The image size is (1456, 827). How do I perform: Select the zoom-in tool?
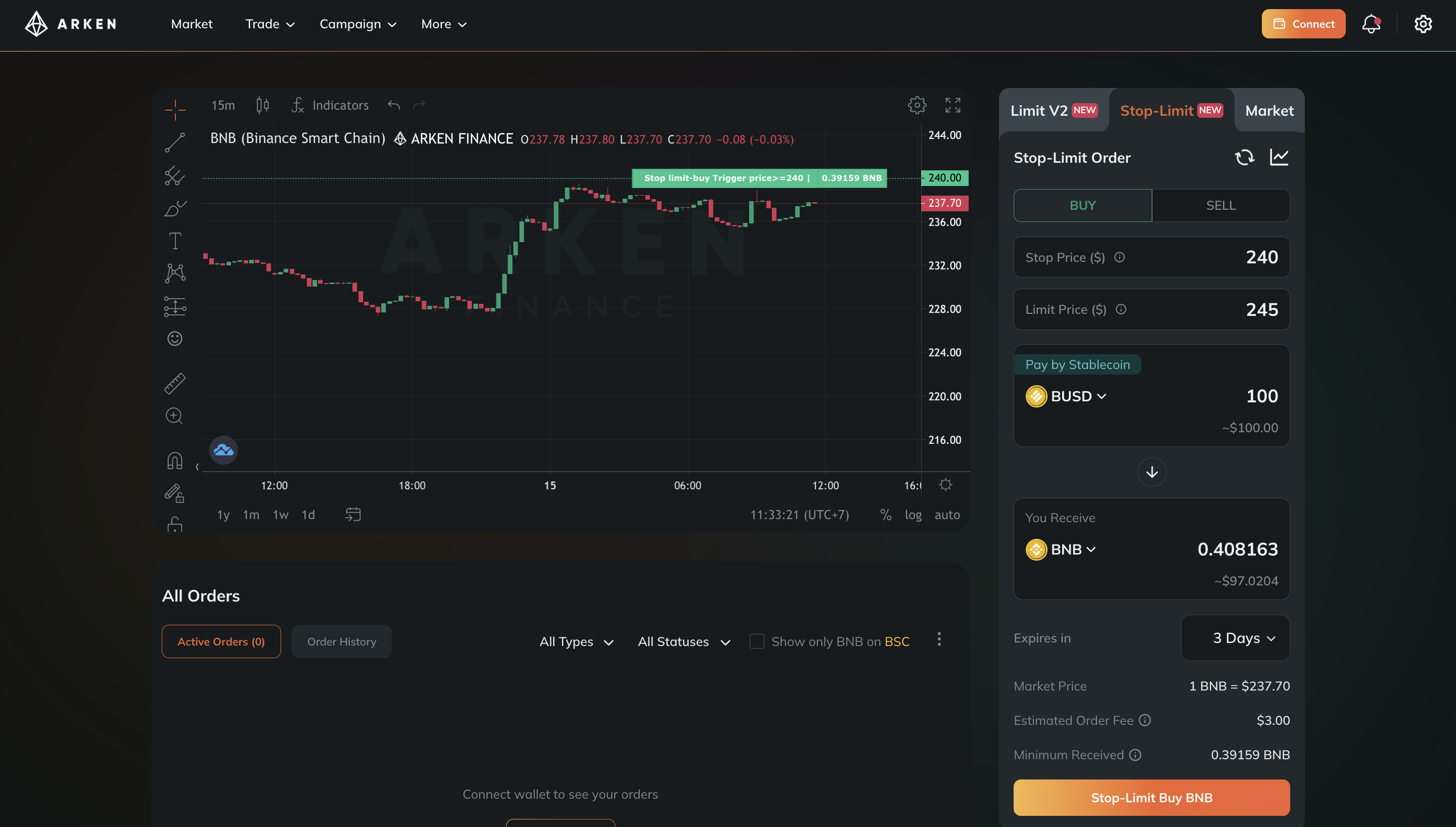coord(175,416)
